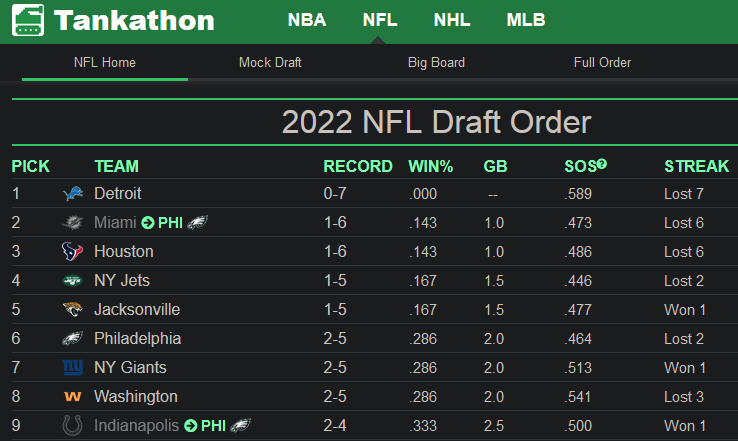Image resolution: width=738 pixels, height=441 pixels.
Task: Click the NY Jets team logo
Action: [x=72, y=281]
